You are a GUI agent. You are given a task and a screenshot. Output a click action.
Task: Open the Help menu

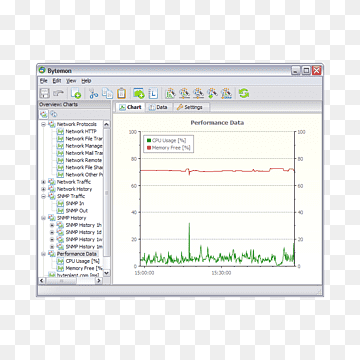point(86,81)
